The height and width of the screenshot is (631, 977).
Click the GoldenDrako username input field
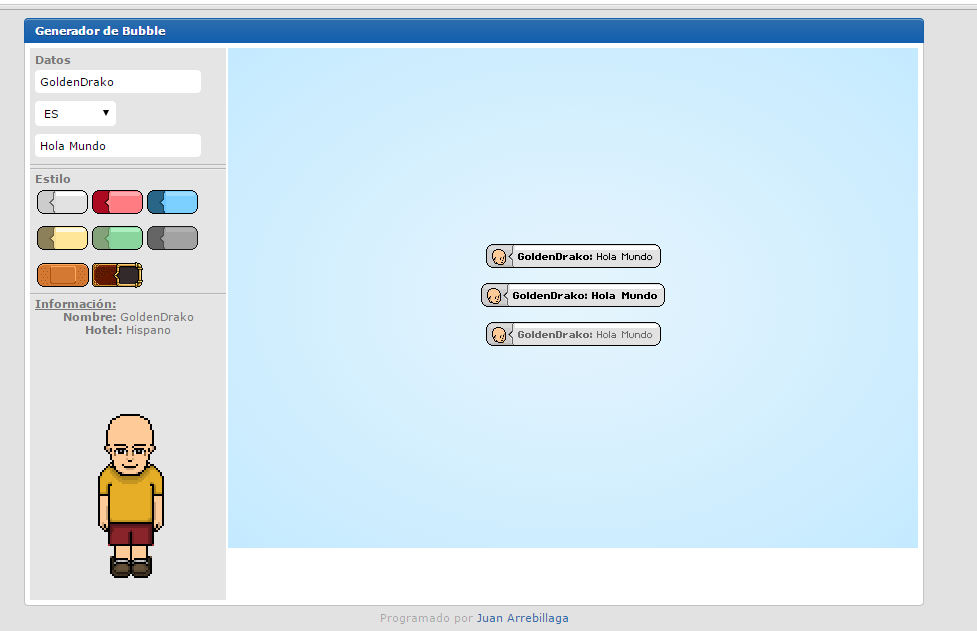point(118,82)
